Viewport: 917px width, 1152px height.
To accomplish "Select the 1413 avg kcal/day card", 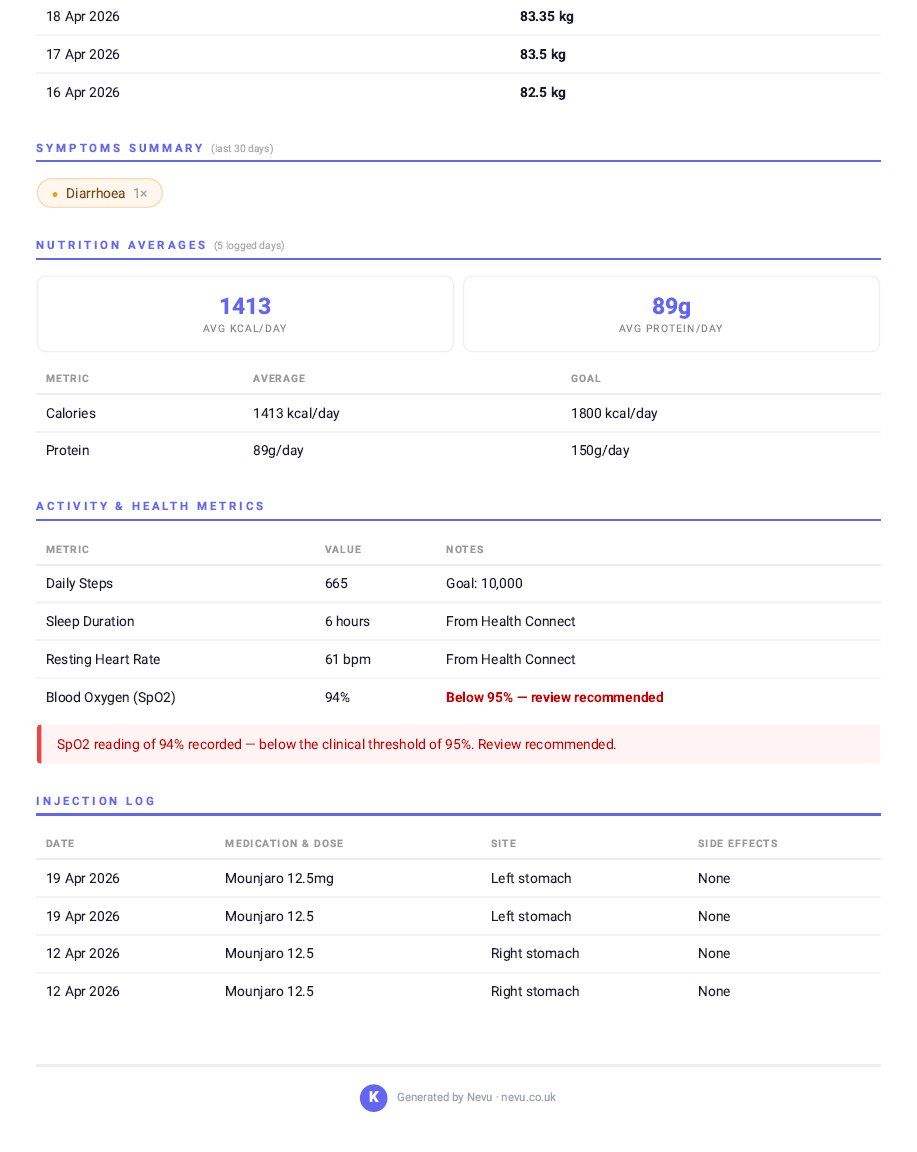I will click(x=245, y=314).
